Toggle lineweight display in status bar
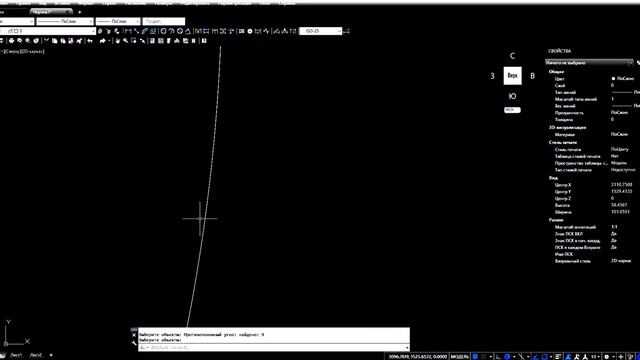Viewport: 640px width, 360px height. point(558,356)
